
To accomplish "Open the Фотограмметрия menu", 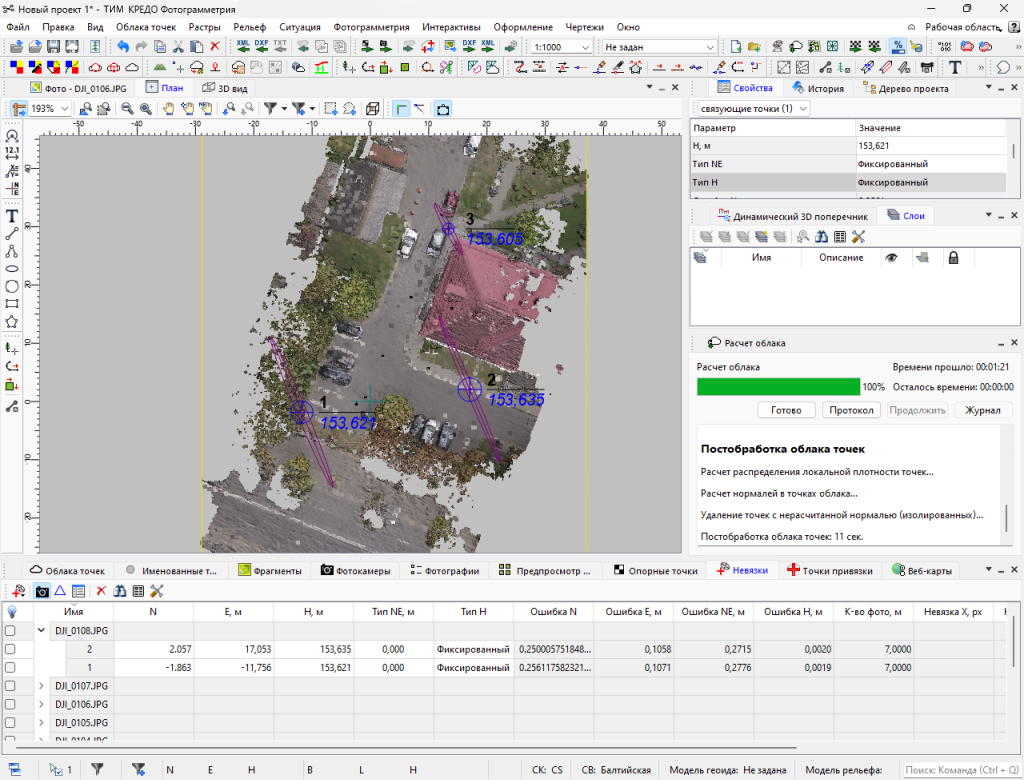I will click(371, 27).
